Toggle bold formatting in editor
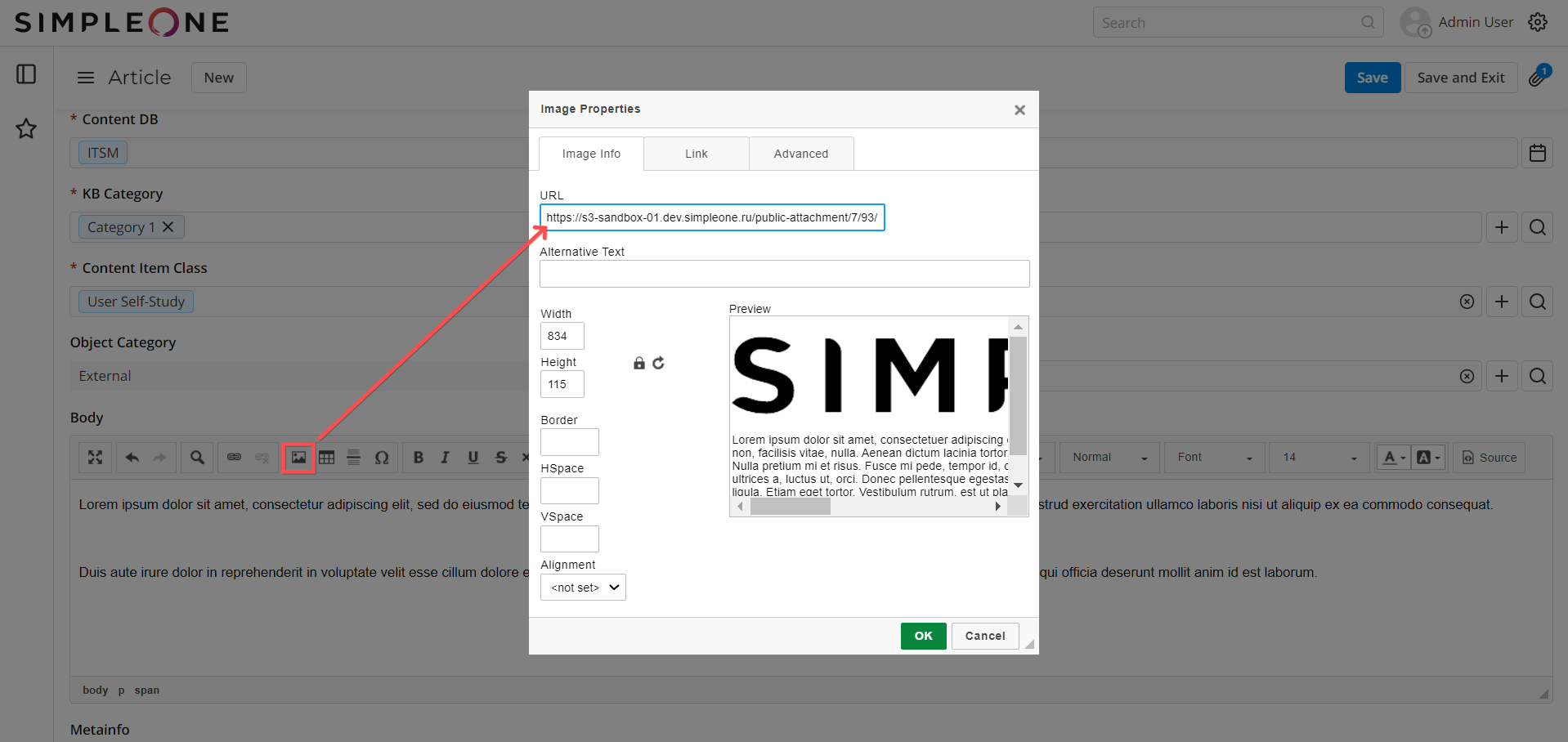This screenshot has width=1568, height=742. click(x=418, y=458)
